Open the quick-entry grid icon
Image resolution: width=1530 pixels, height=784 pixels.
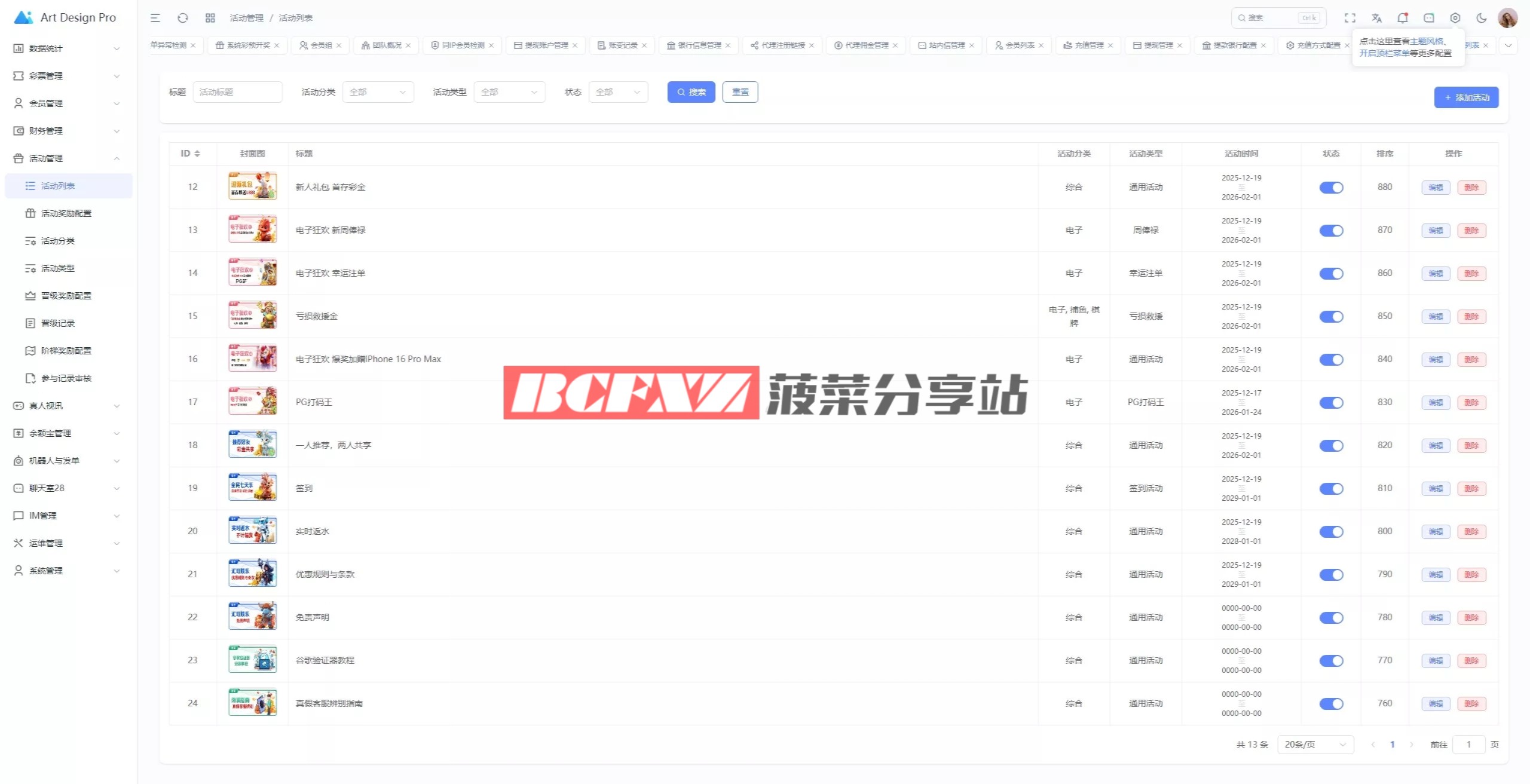click(x=210, y=18)
